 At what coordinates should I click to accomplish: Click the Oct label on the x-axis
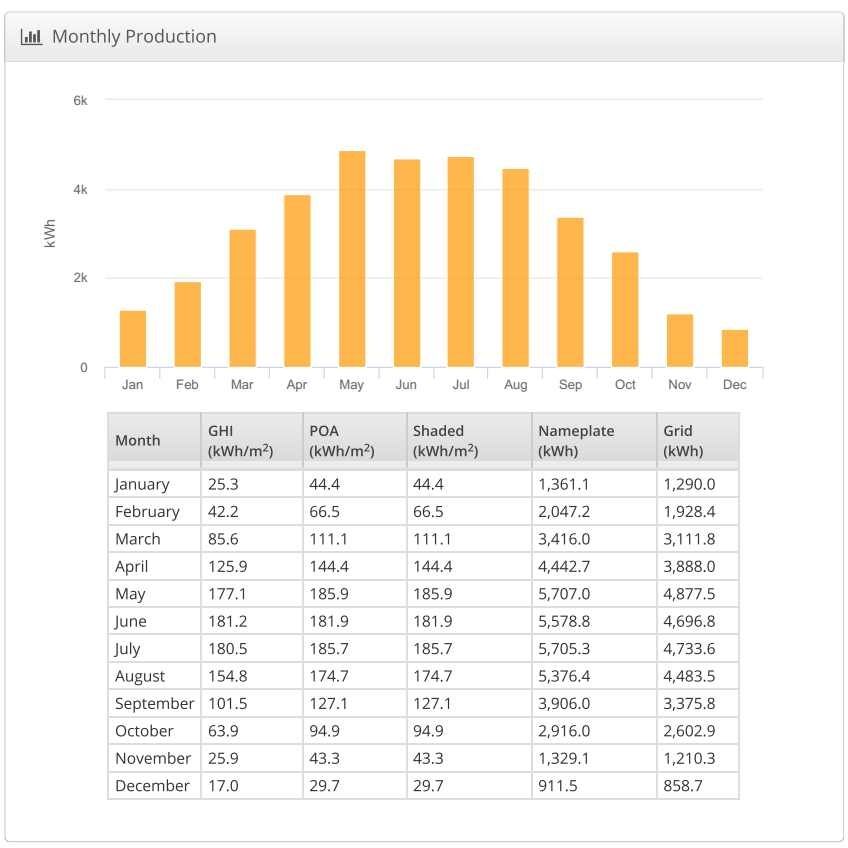pos(625,385)
